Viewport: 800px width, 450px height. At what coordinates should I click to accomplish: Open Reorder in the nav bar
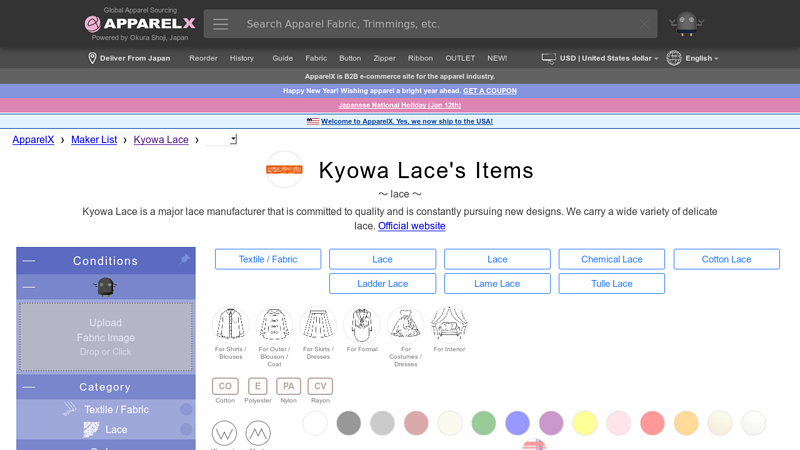tap(203, 58)
